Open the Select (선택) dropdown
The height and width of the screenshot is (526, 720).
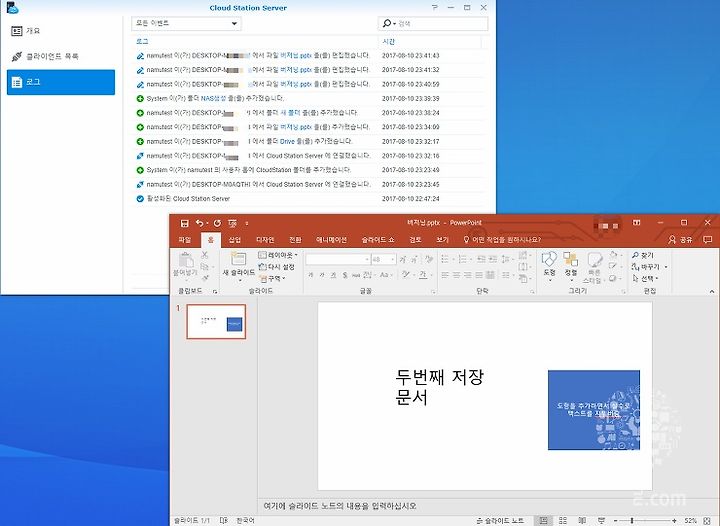coord(645,278)
